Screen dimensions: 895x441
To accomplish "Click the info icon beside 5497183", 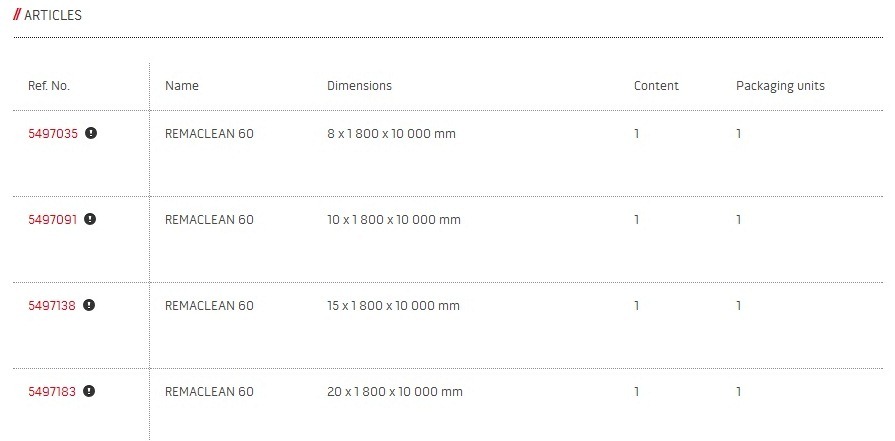I will click(x=90, y=392).
